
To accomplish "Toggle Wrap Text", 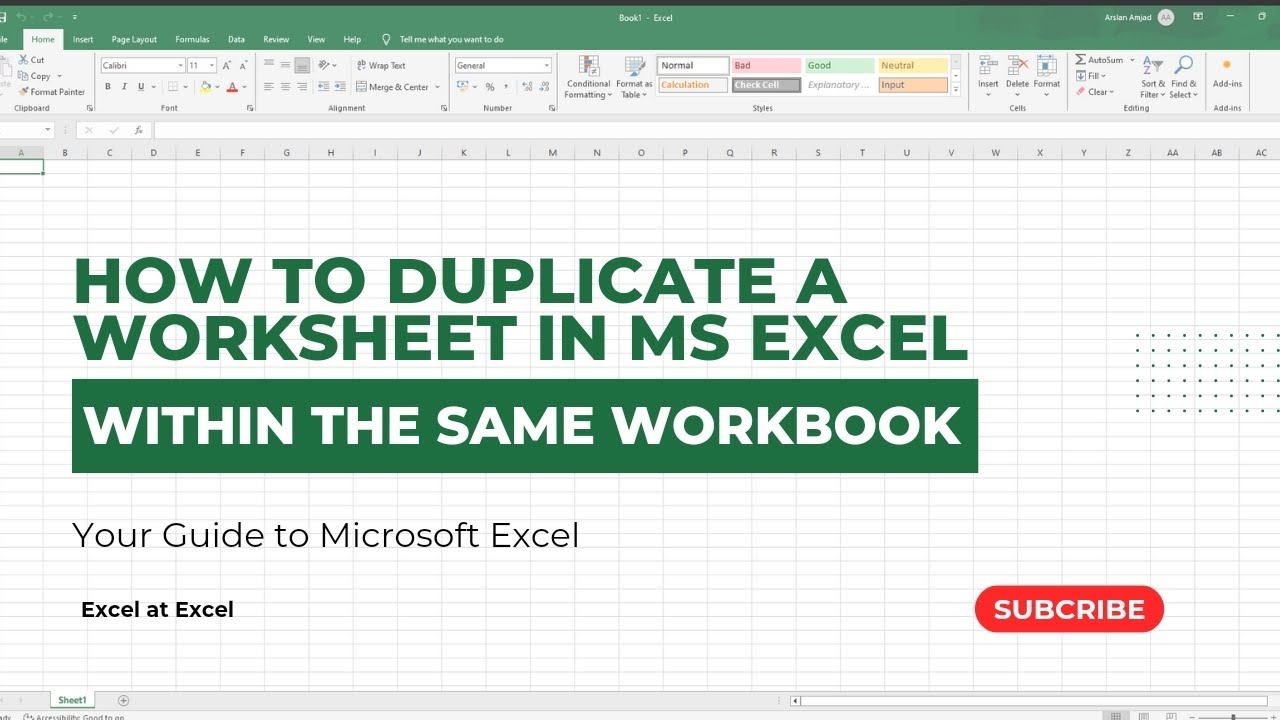I will (381, 65).
